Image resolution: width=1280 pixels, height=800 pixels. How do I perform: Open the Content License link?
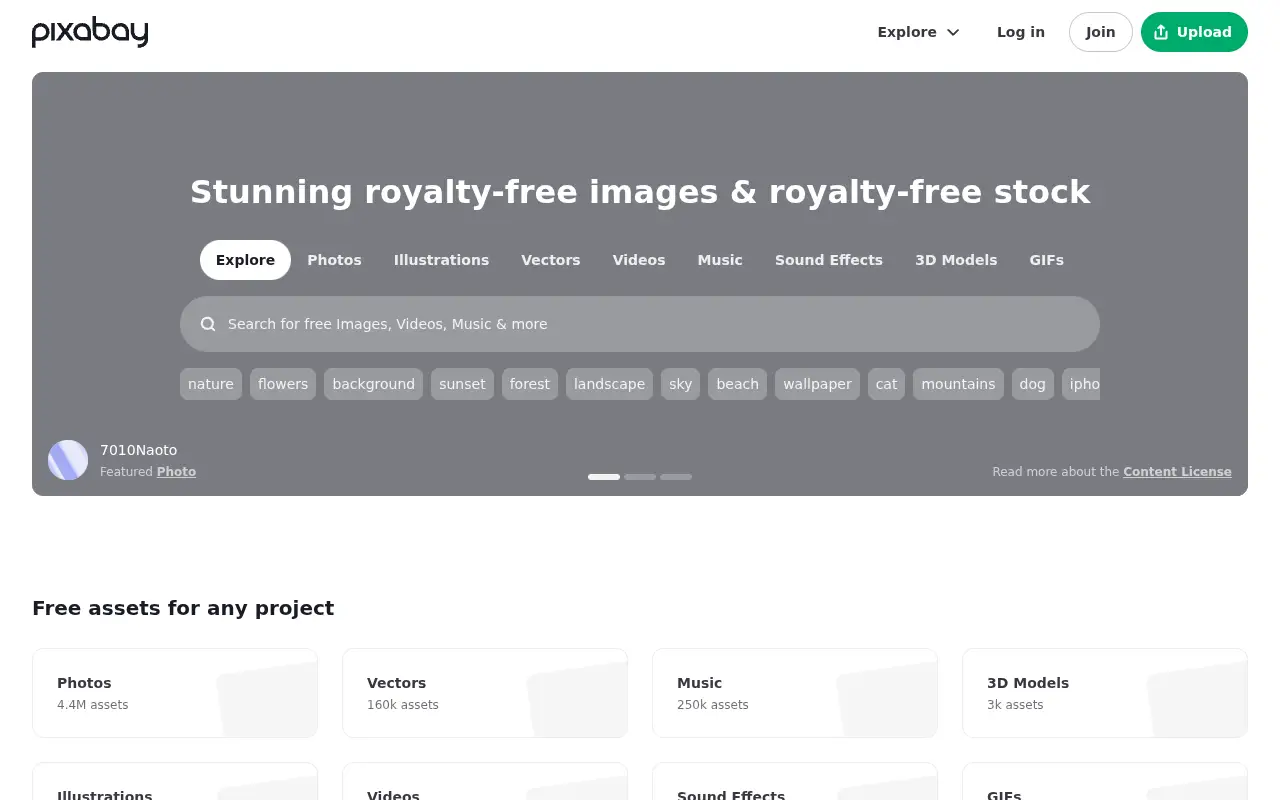coord(1177,472)
